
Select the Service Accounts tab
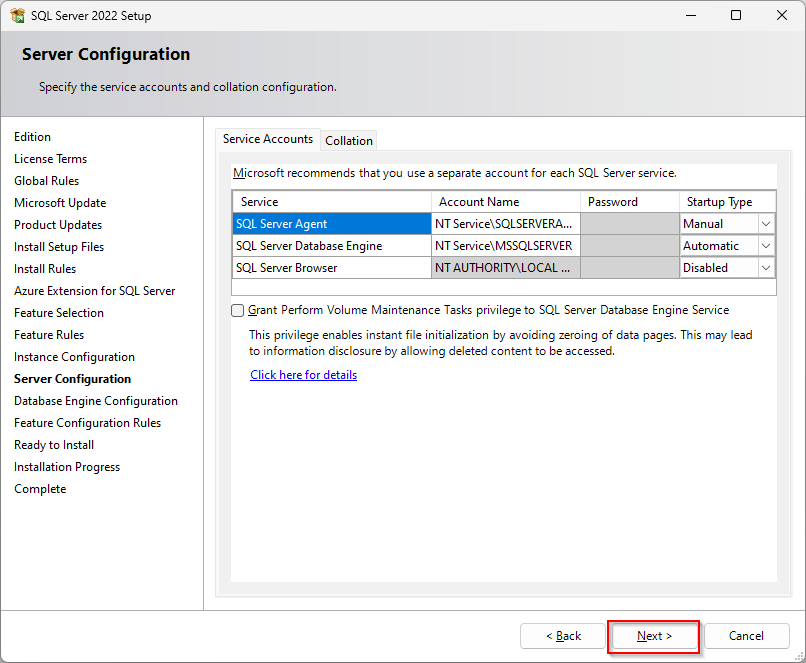[268, 139]
